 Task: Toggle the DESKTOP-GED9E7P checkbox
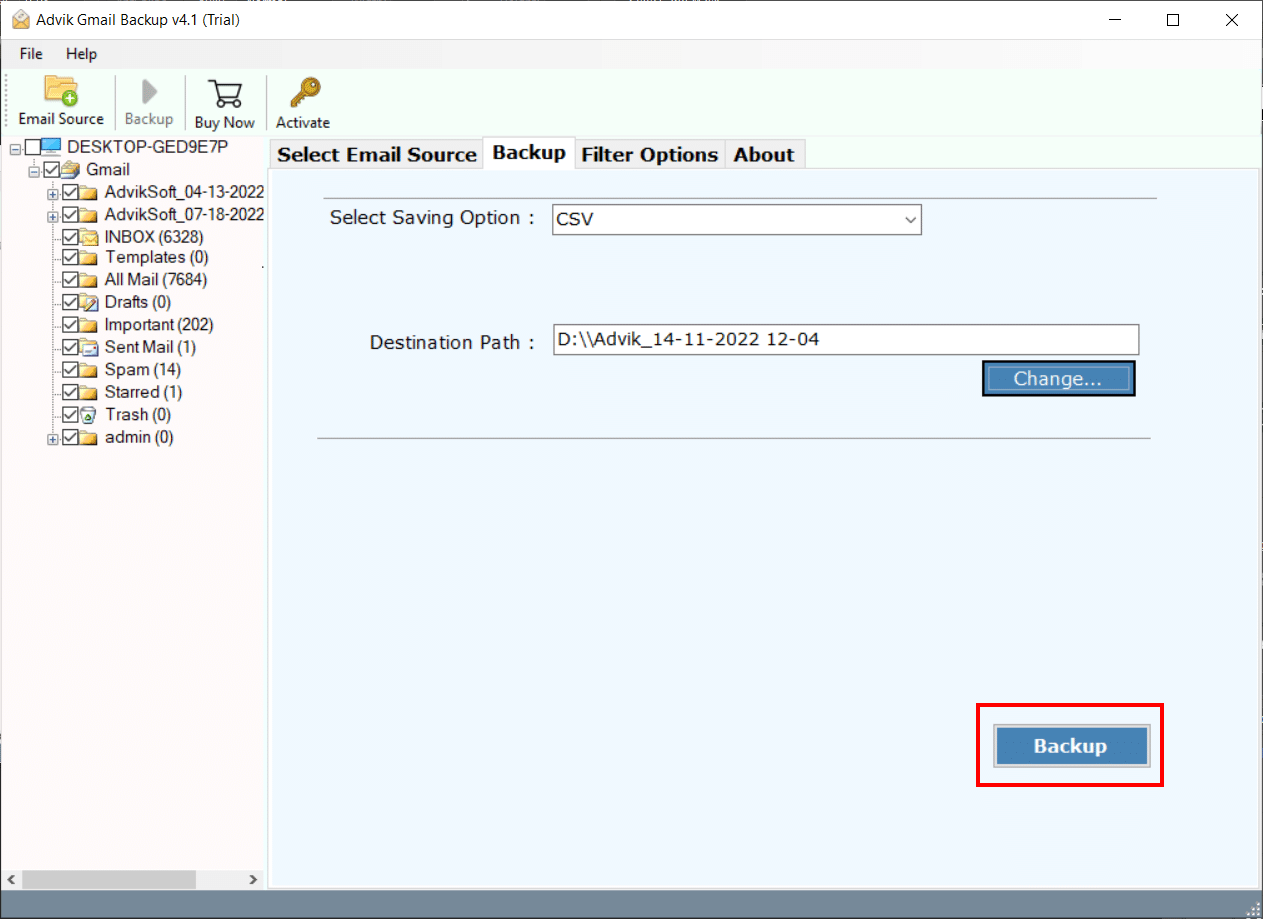[x=33, y=147]
